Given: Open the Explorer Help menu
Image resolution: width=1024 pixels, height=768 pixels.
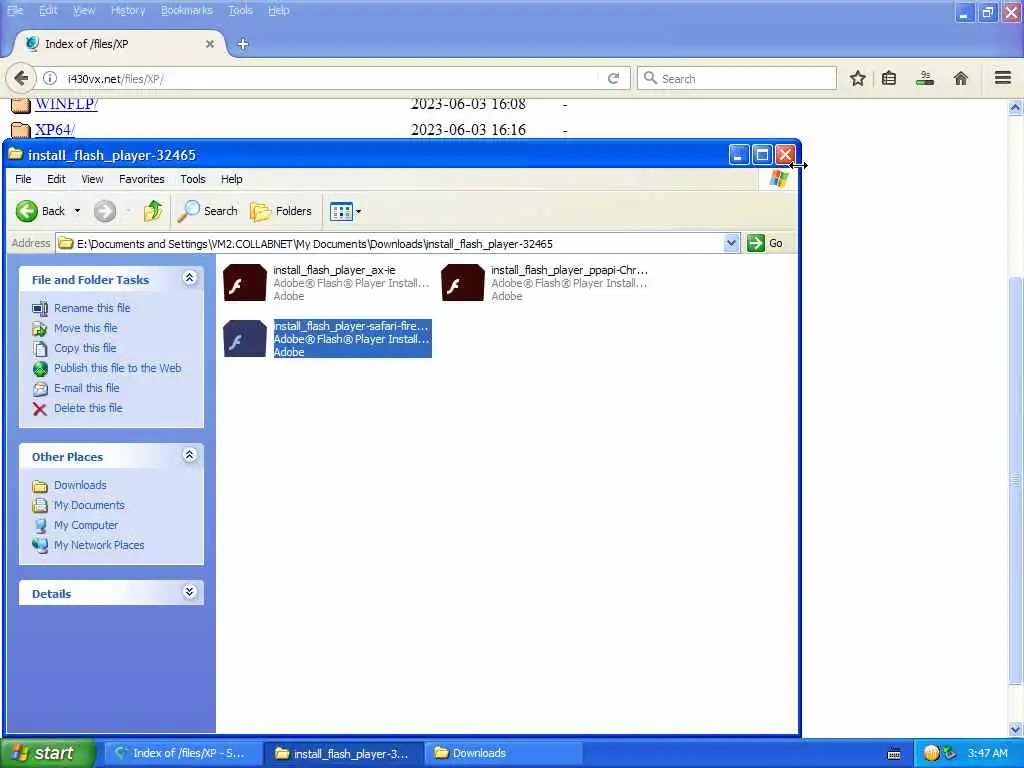Looking at the screenshot, I should [x=231, y=179].
